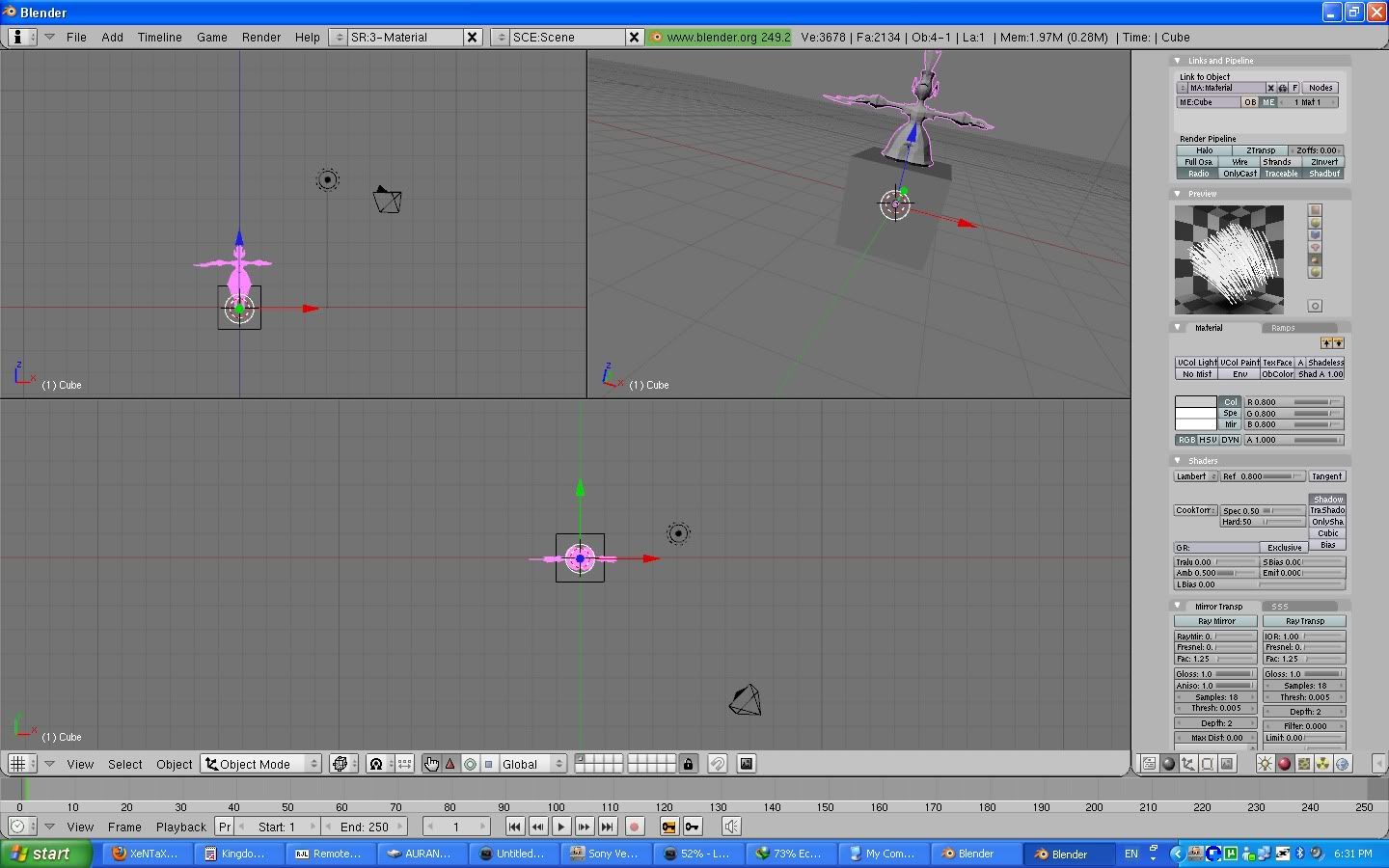Image resolution: width=1389 pixels, height=868 pixels.
Task: Enable the scale manipulator square icon
Action: (489, 764)
